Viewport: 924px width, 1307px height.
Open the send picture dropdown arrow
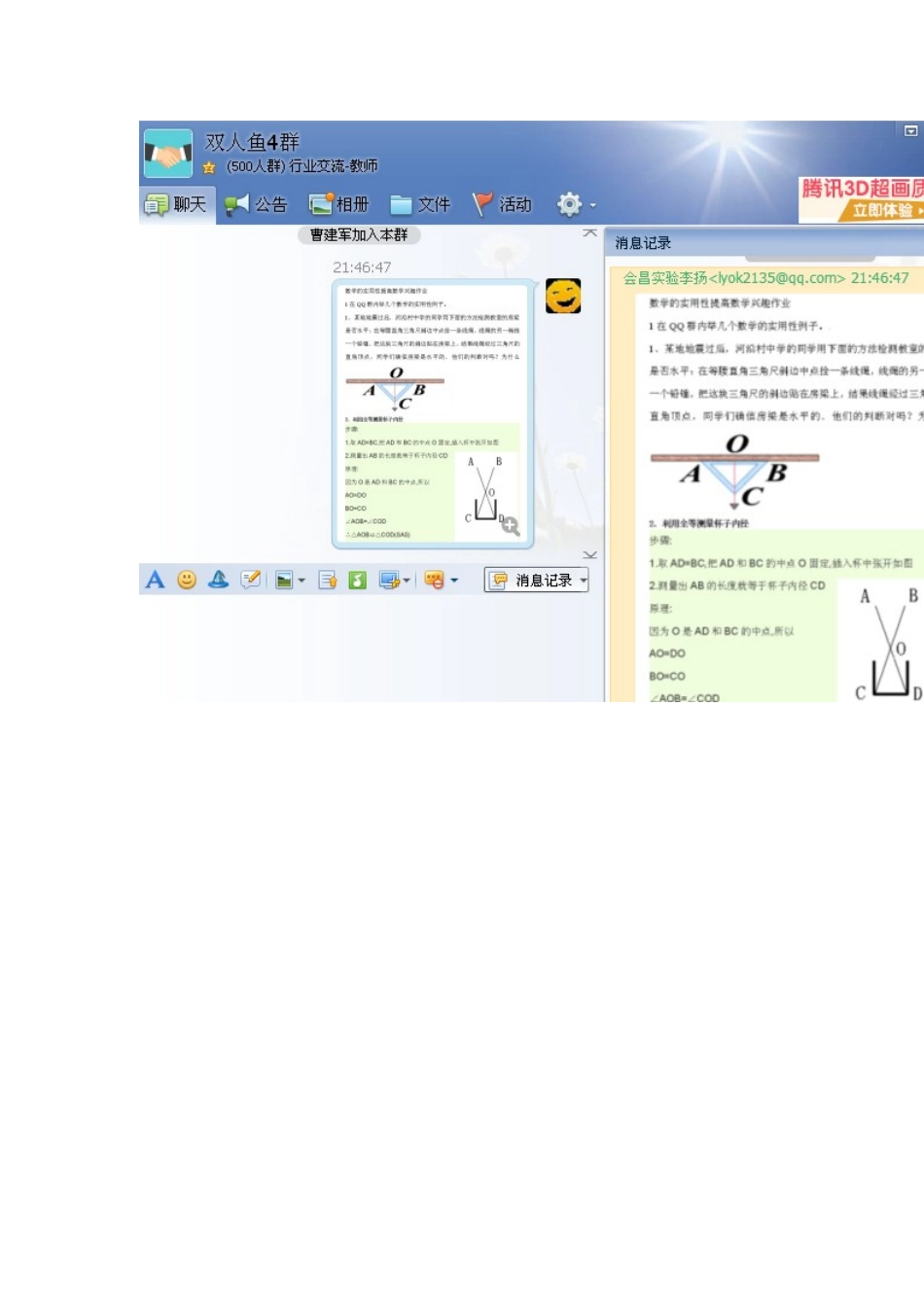tap(302, 581)
